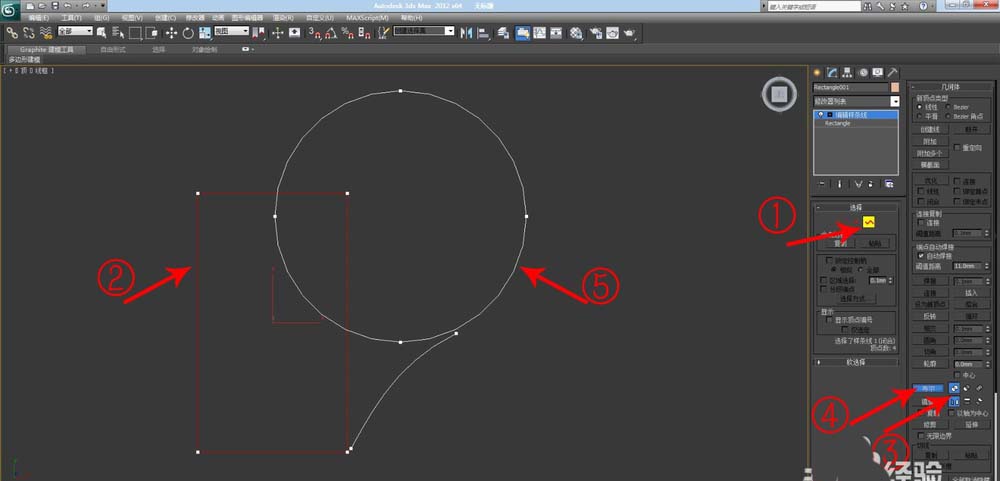The width and height of the screenshot is (1000, 481).
Task: Click the ViewCube in the viewport
Action: [777, 95]
